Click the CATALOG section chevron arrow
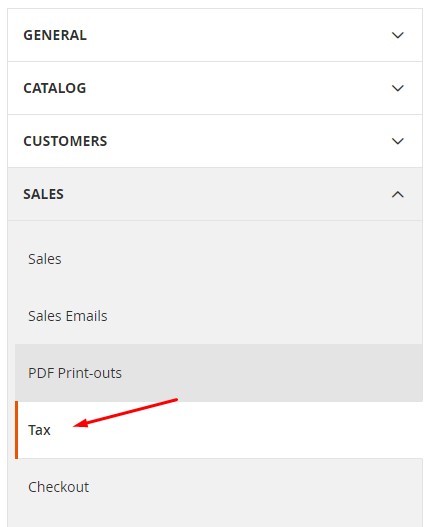 click(x=398, y=88)
